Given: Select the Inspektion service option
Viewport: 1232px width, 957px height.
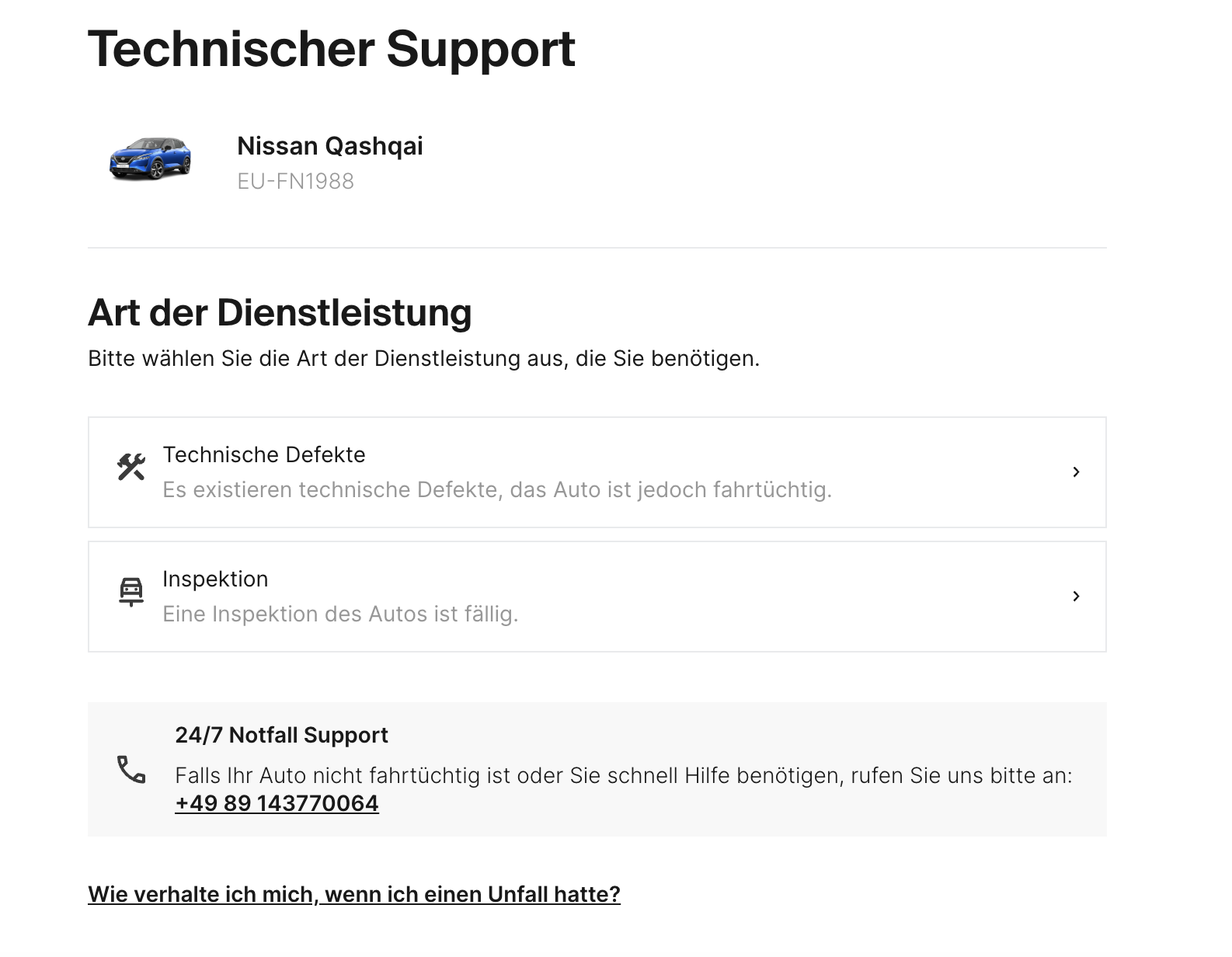Looking at the screenshot, I should point(597,597).
